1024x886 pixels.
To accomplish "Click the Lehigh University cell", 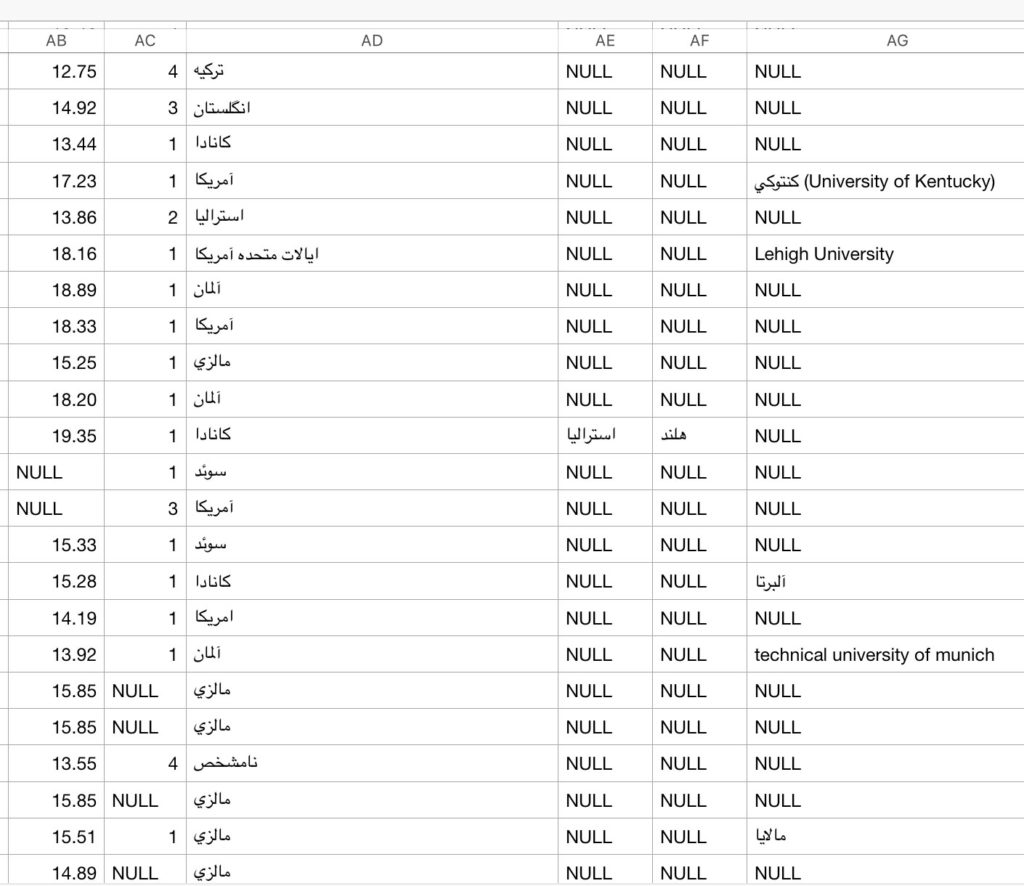I will coord(824,254).
